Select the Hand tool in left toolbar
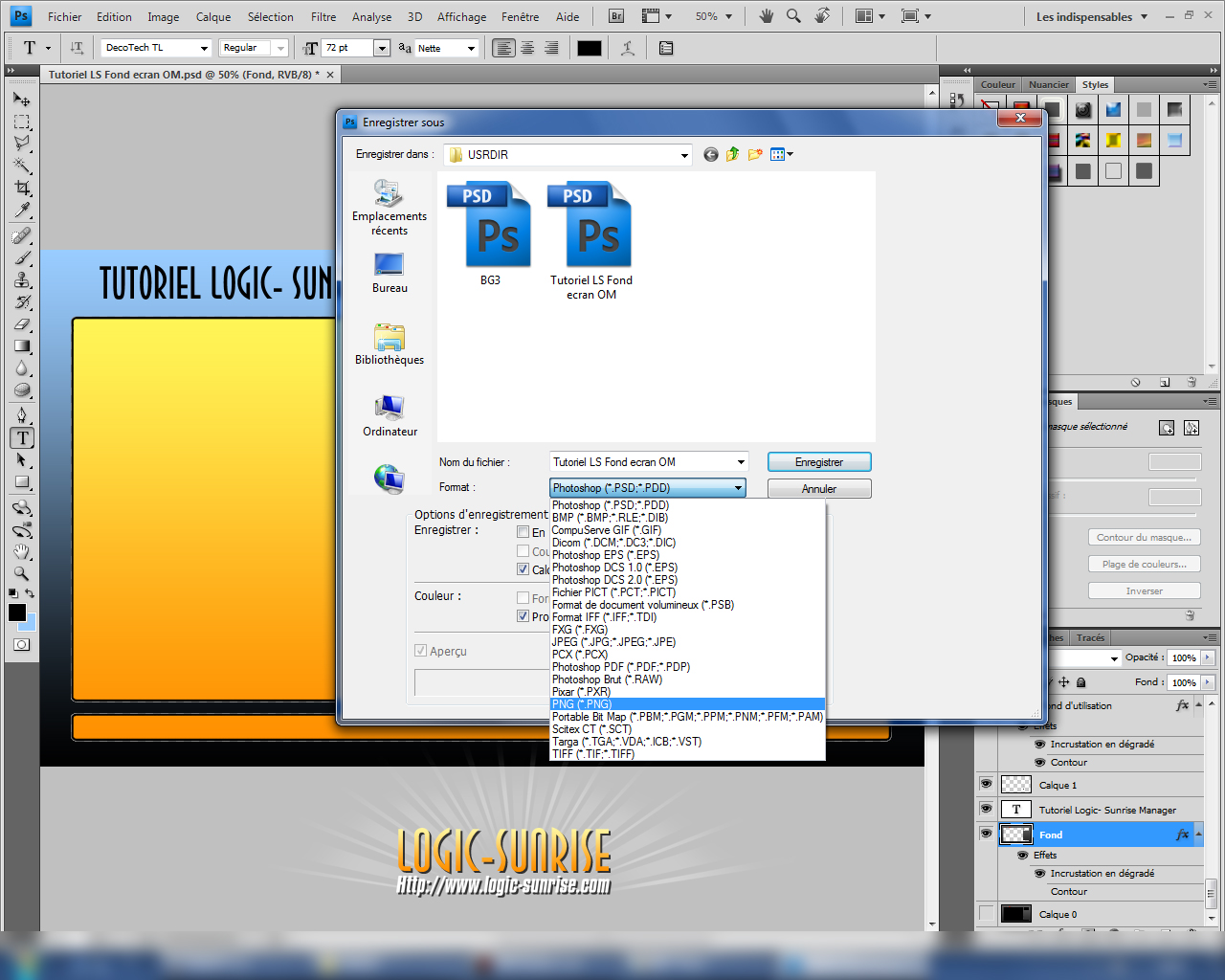Screen dimensions: 1225x980 [x=22, y=552]
